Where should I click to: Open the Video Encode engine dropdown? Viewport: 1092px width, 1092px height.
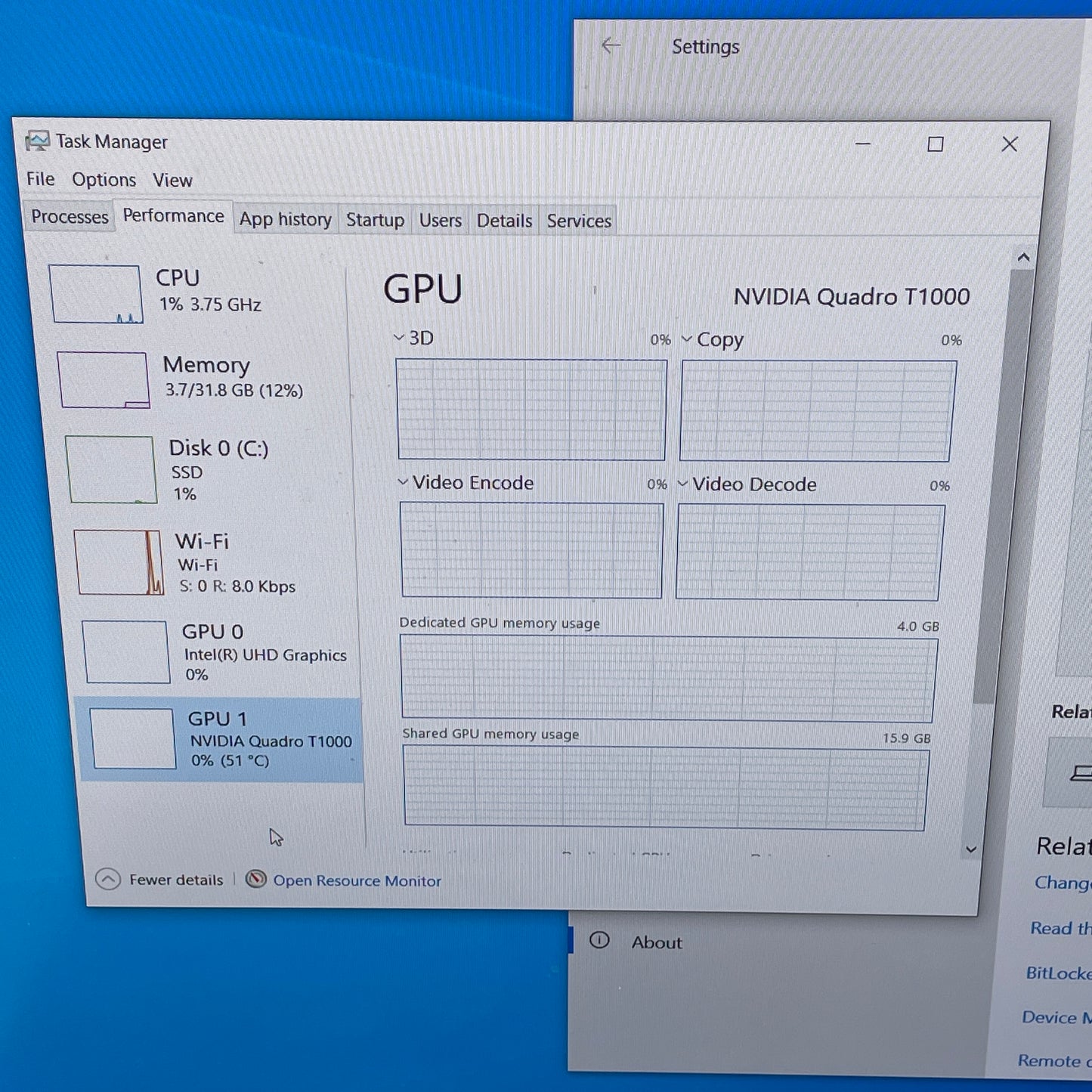click(x=404, y=482)
